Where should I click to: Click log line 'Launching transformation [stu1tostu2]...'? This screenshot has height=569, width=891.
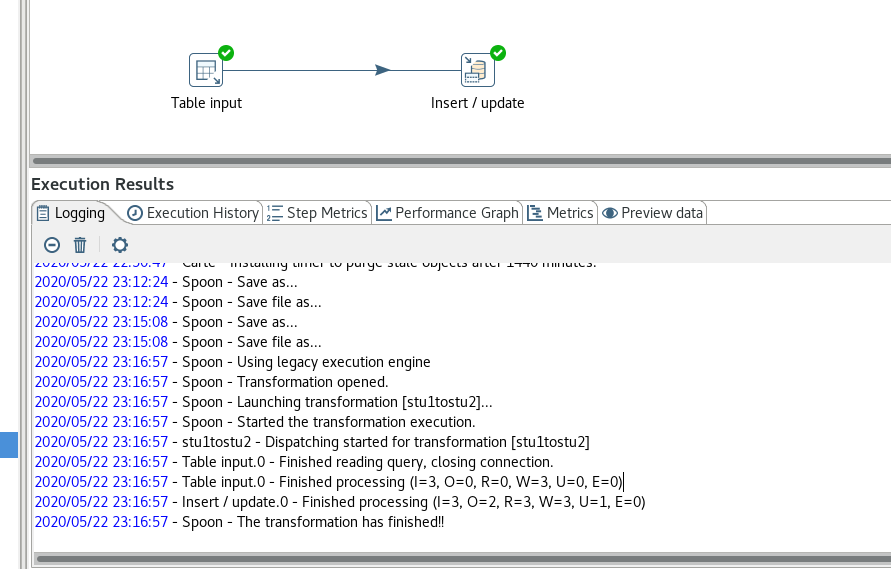[x=264, y=402]
